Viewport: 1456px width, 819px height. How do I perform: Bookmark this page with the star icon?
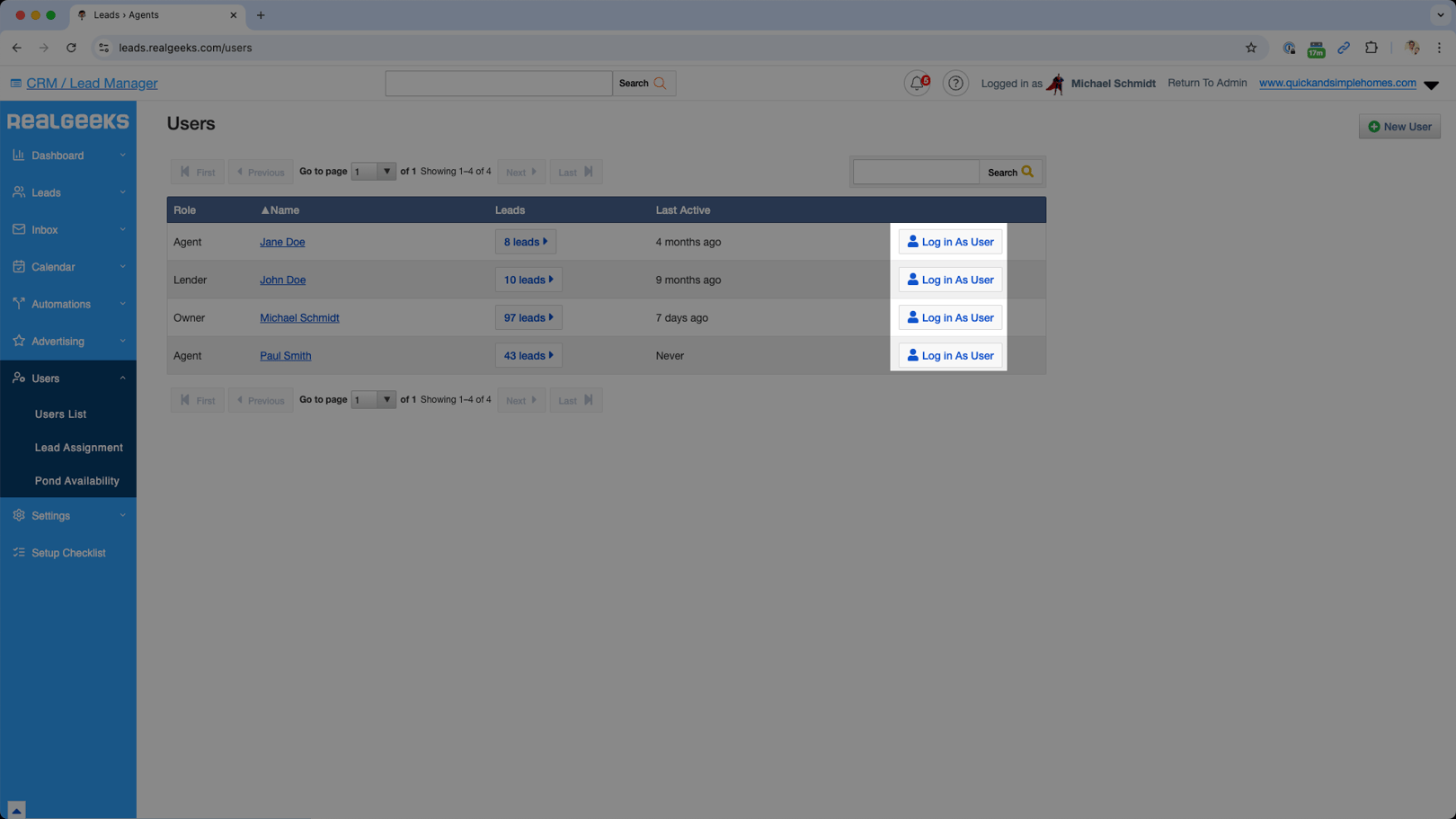coord(1250,48)
